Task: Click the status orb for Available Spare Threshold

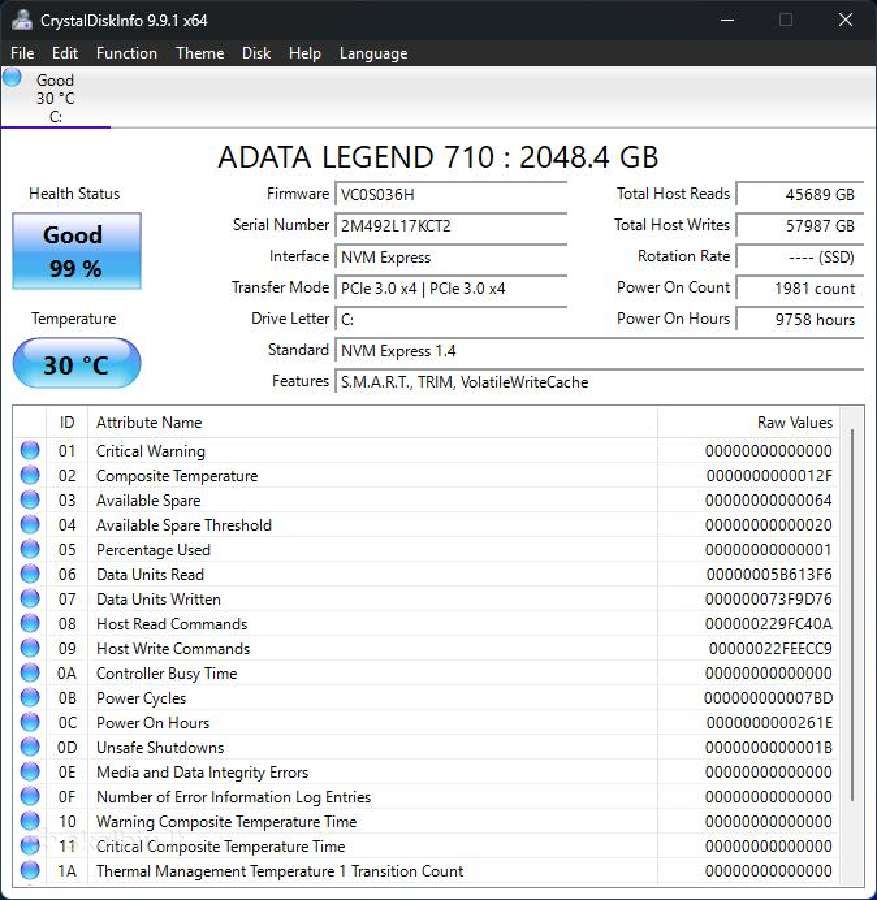Action: click(x=30, y=525)
